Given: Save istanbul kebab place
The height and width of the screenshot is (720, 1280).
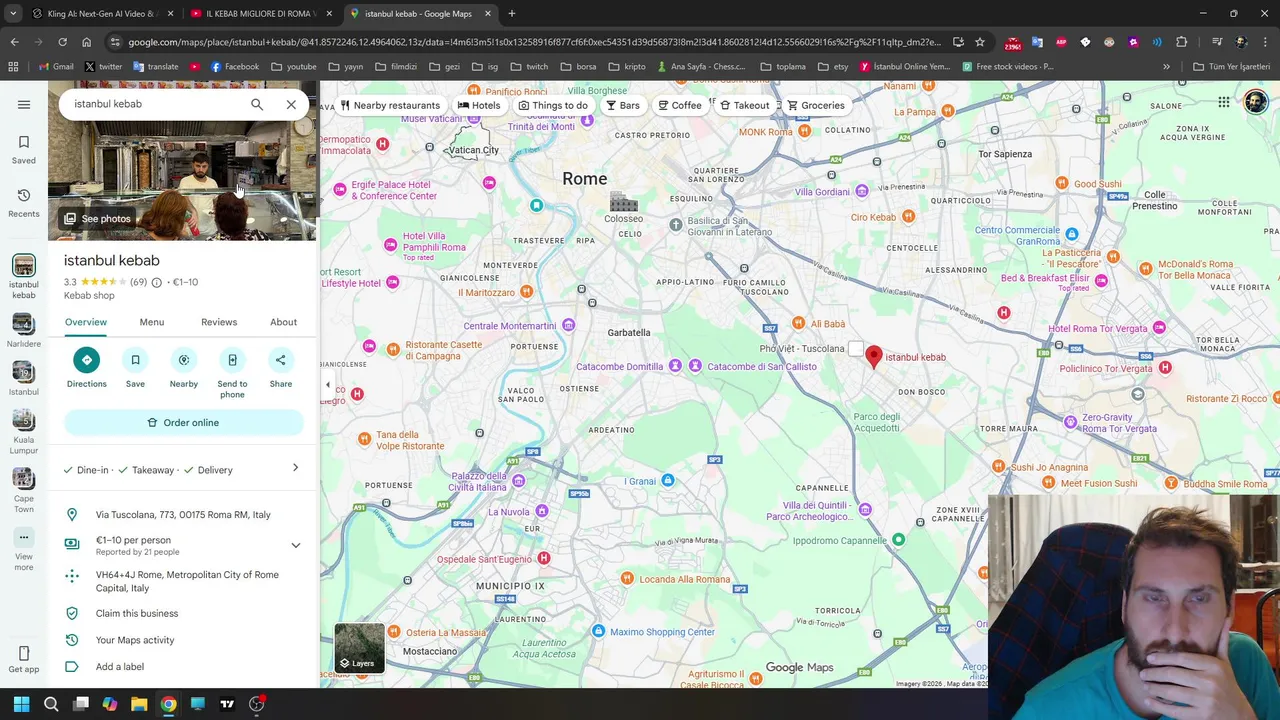Looking at the screenshot, I should coord(135,368).
